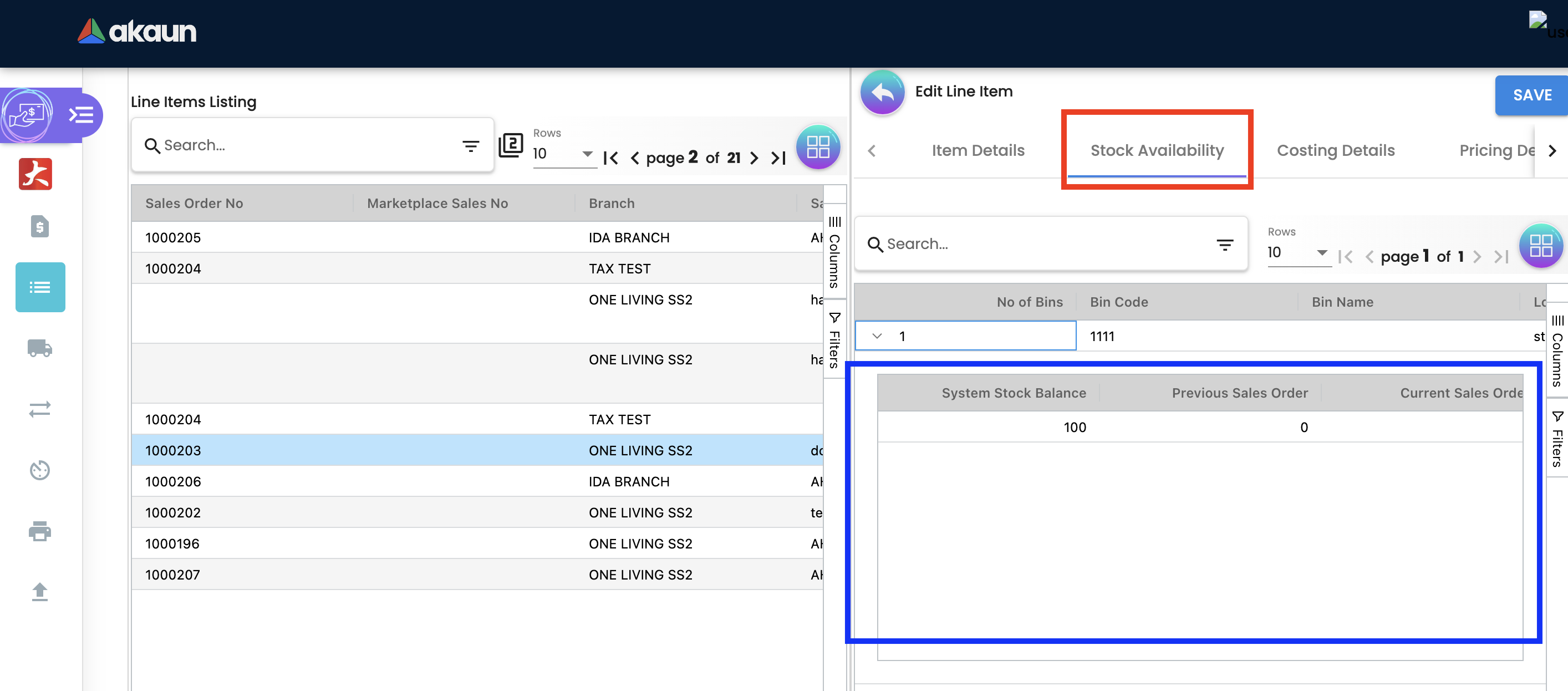This screenshot has width=1568, height=691.
Task: Open the Rows dropdown in Line Items Listing
Action: click(x=563, y=154)
